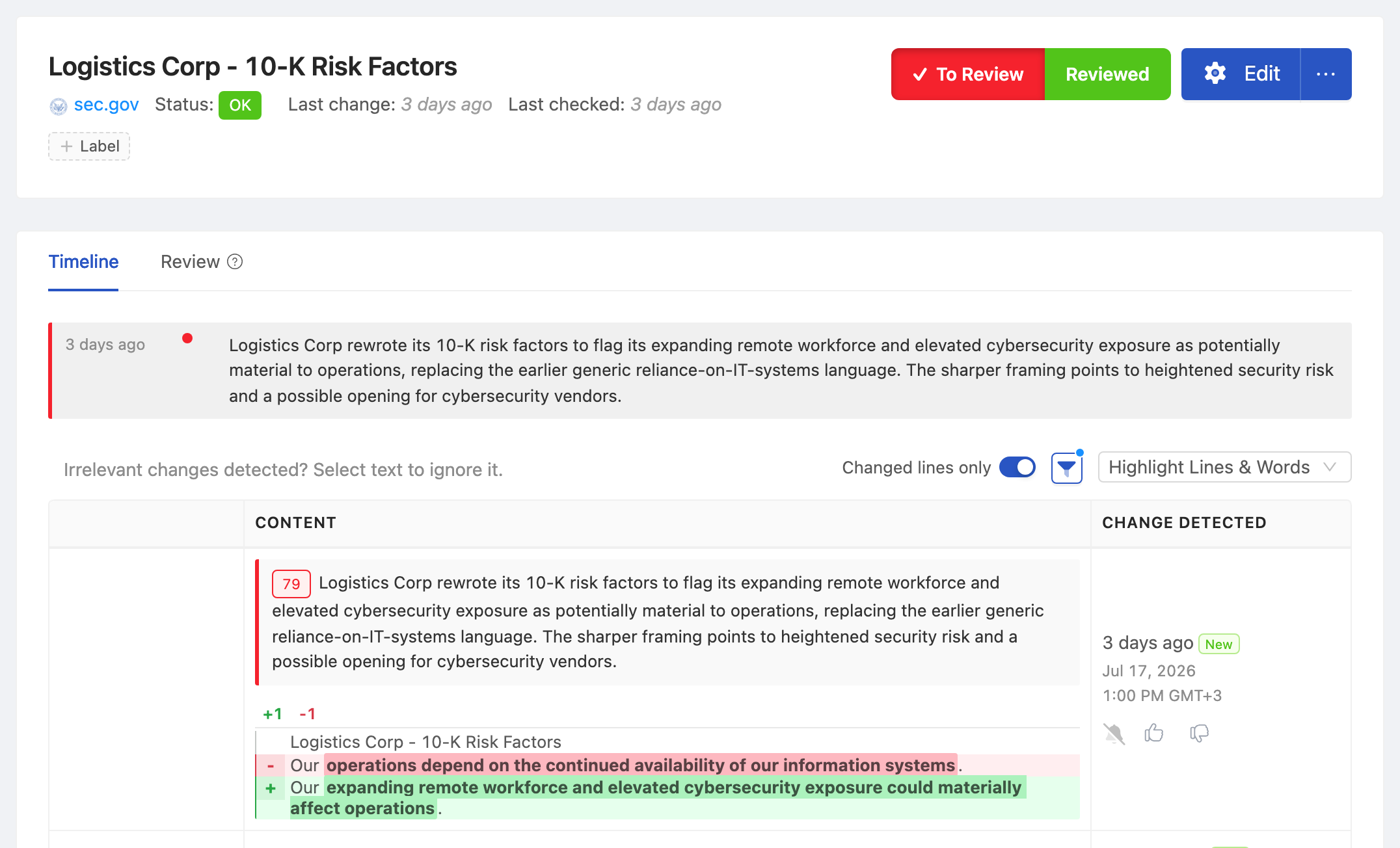Click the green New badge
This screenshot has width=1400, height=848.
tap(1218, 644)
